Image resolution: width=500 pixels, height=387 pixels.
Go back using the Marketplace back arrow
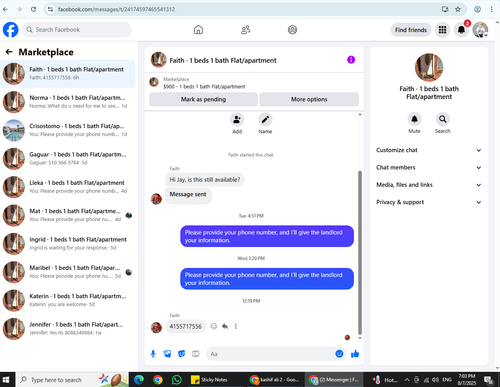coord(9,52)
